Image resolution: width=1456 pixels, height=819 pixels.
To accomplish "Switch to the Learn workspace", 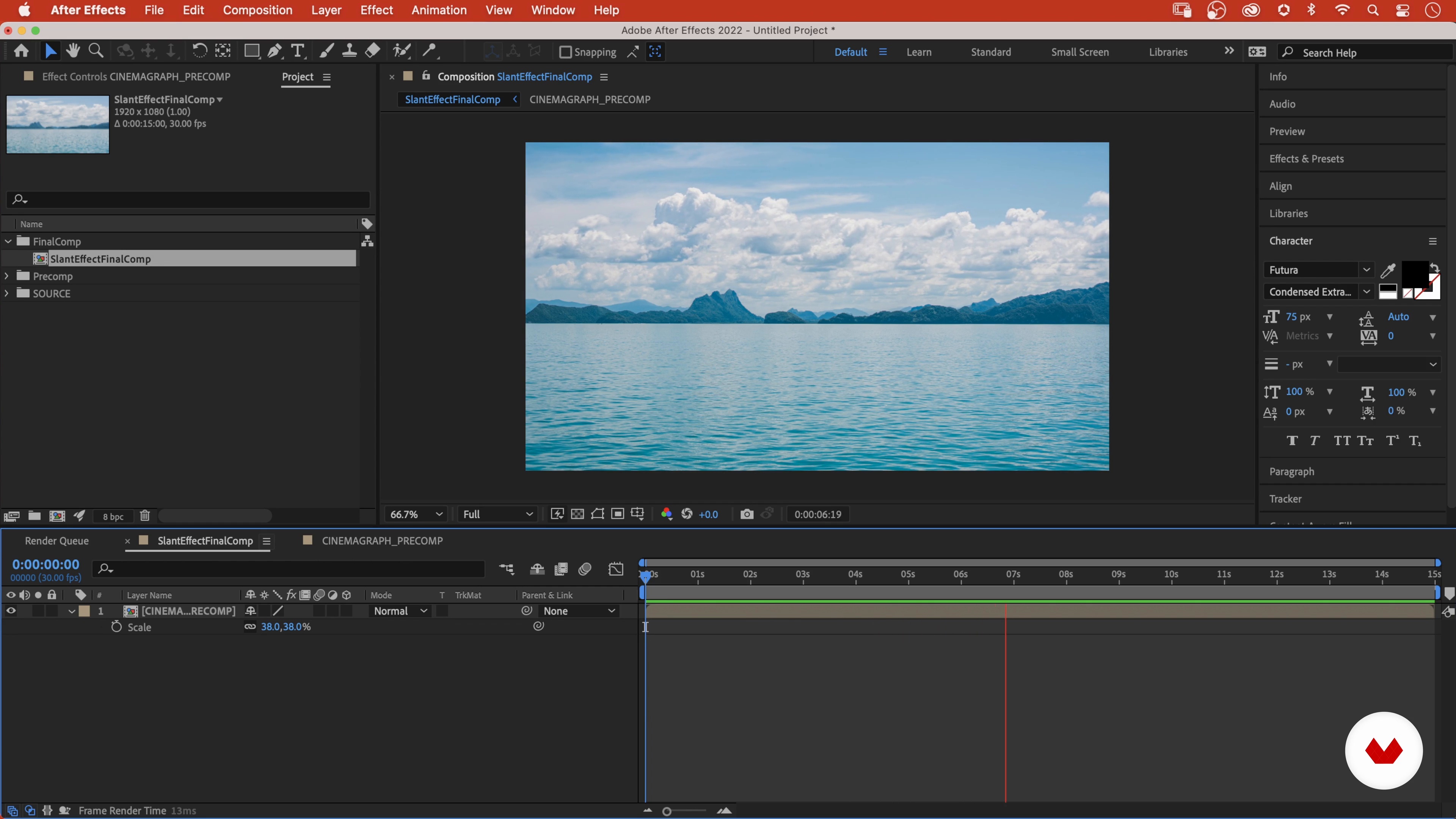I will 918,52.
